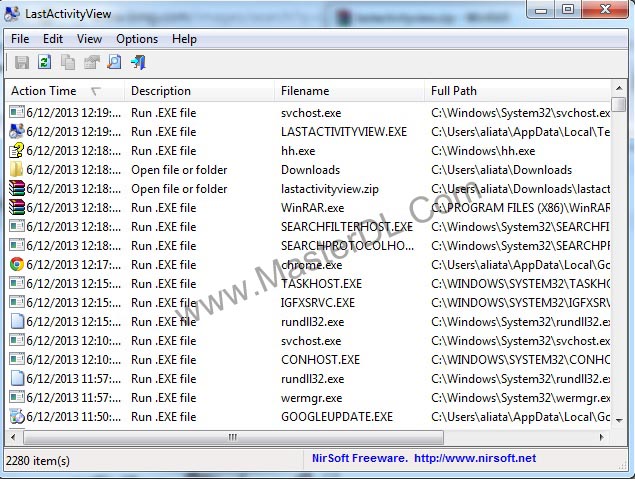Click the Refresh toolbar icon
Image resolution: width=635 pixels, height=482 pixels.
pos(45,62)
